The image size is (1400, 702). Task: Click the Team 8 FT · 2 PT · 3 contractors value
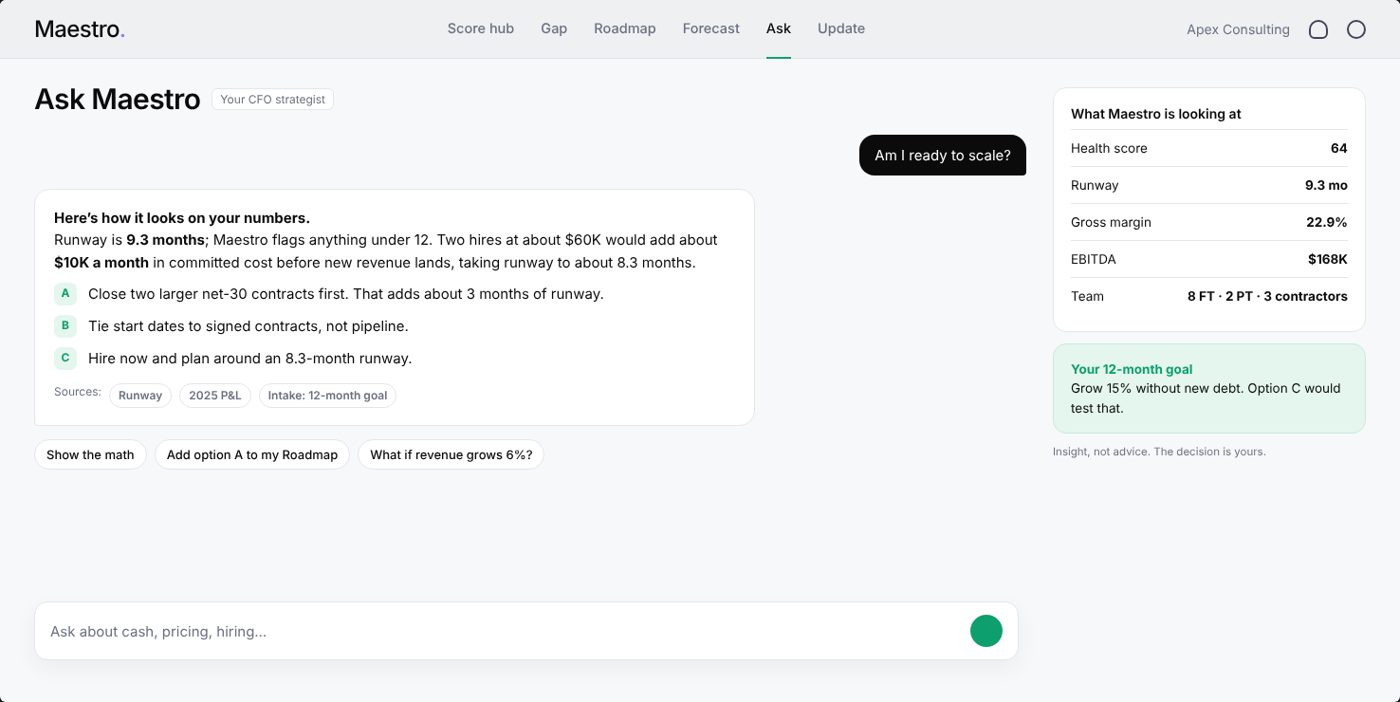1267,296
